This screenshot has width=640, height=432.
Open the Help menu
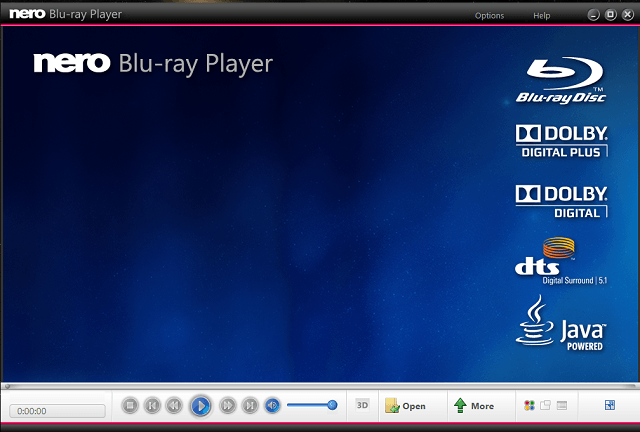[x=542, y=16]
